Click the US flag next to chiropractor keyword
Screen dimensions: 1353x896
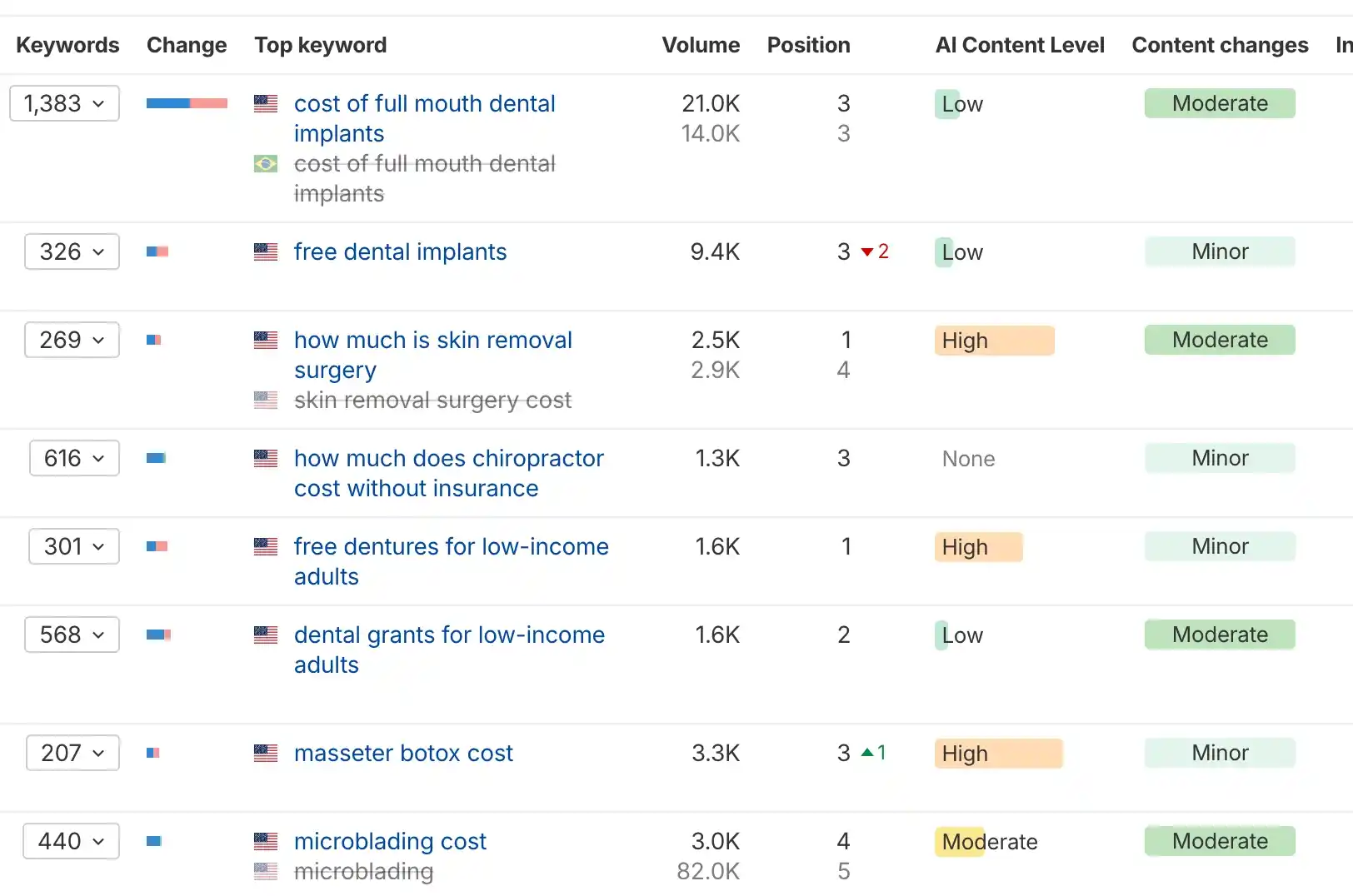coord(266,458)
